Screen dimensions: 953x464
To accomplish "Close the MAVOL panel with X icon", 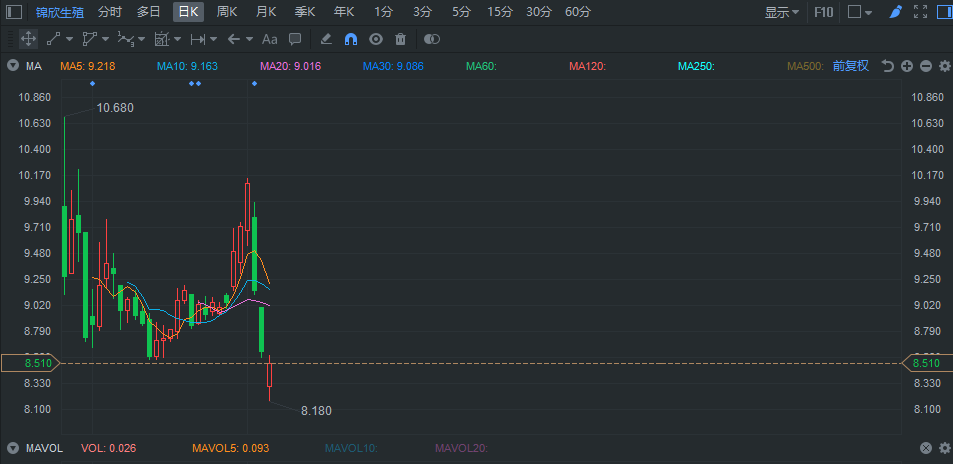I will [926, 448].
